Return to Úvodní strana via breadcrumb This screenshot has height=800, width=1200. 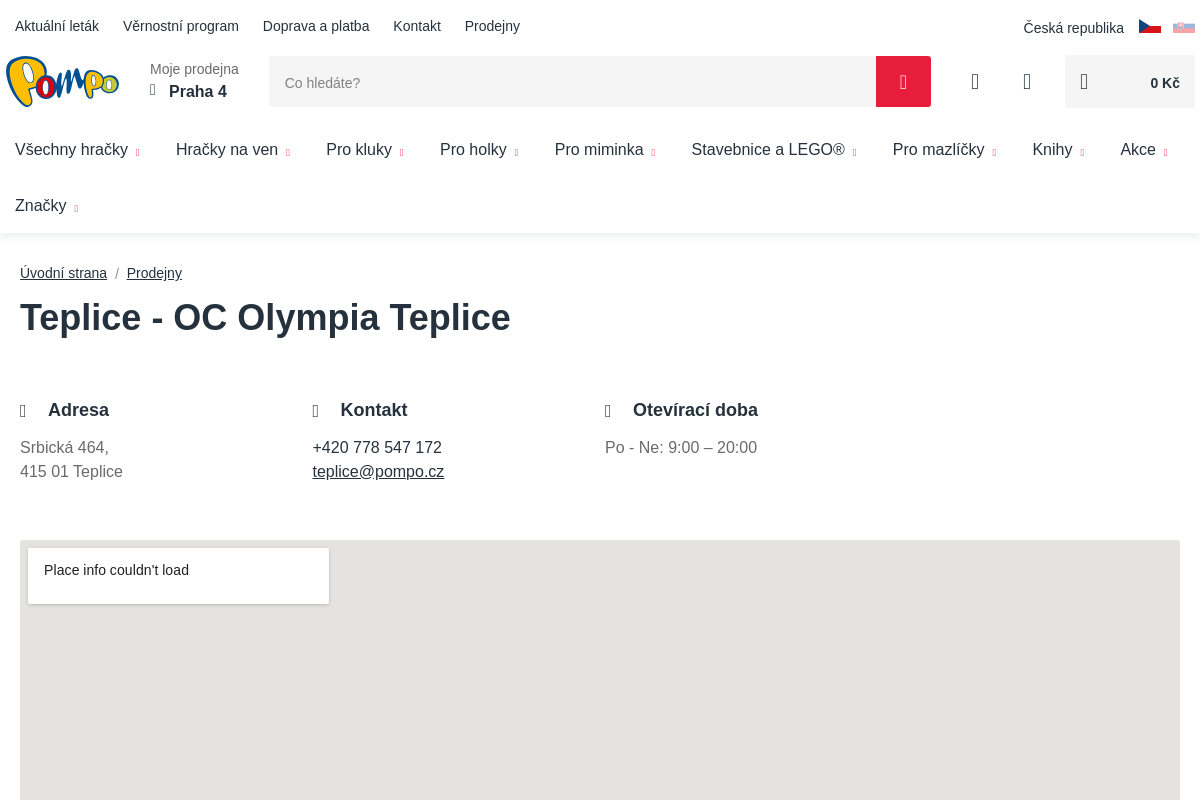tap(63, 273)
